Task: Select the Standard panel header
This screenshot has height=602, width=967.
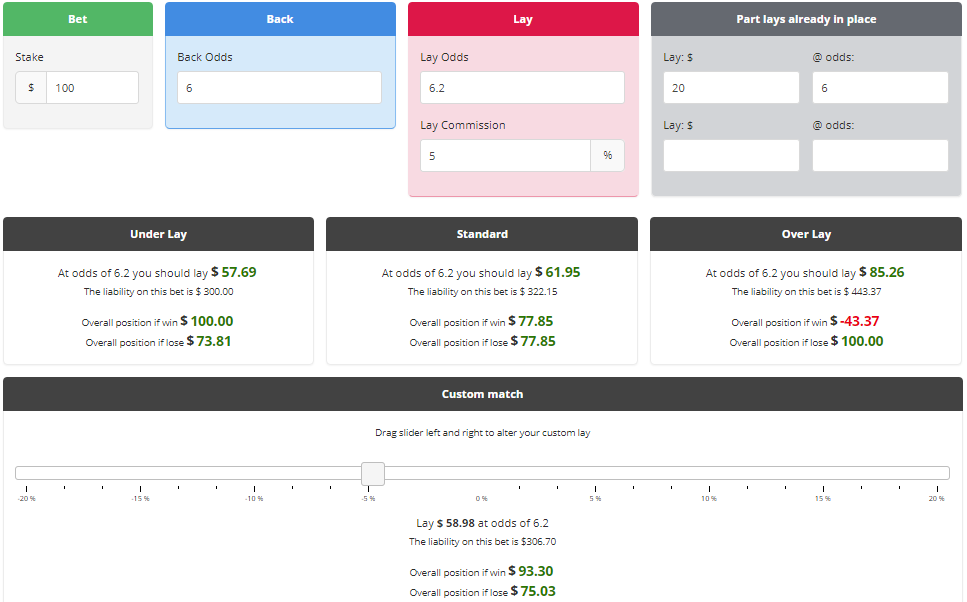Action: 482,234
